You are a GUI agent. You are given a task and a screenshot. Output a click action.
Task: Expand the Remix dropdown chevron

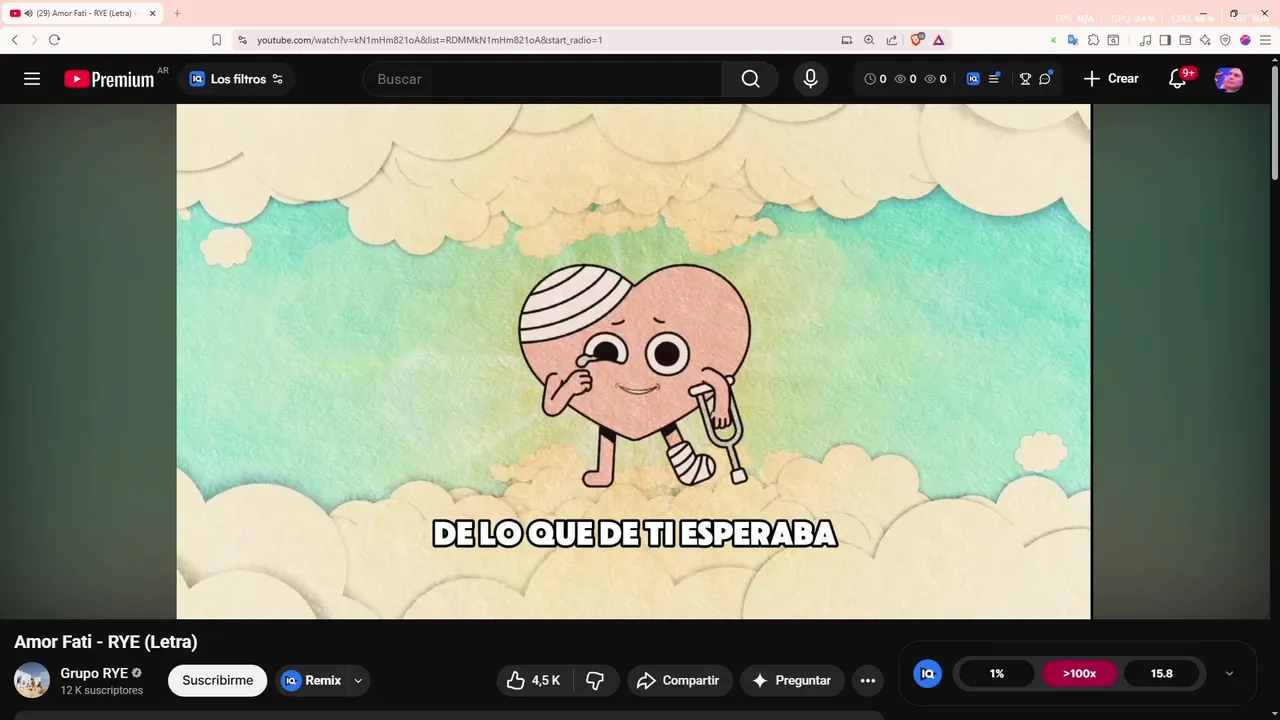(x=358, y=680)
